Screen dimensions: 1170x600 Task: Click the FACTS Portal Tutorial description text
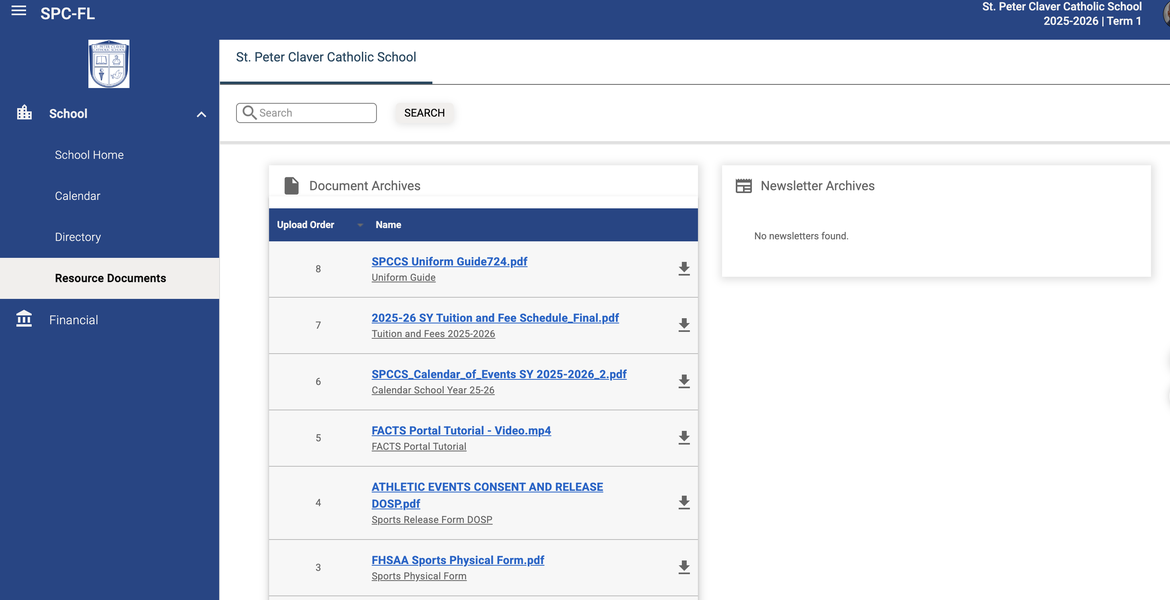[419, 447]
